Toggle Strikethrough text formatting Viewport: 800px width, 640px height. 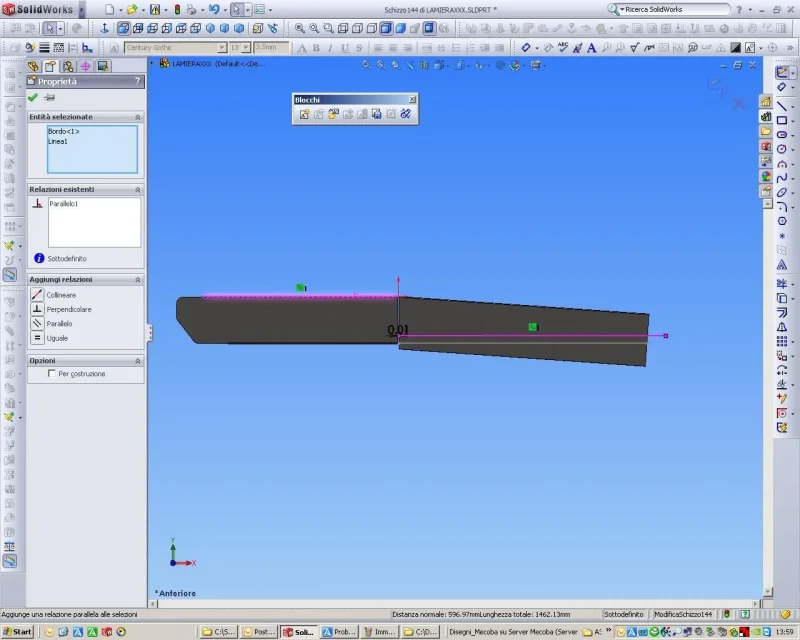[360, 48]
